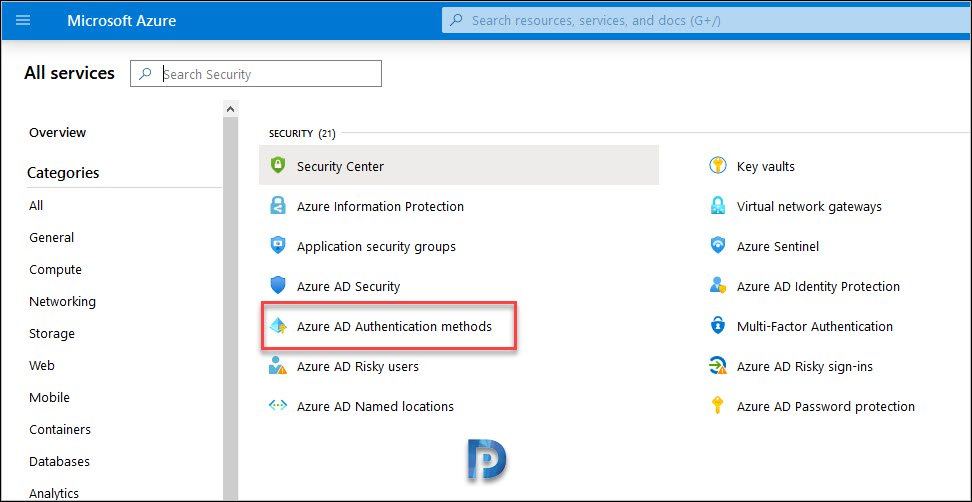The height and width of the screenshot is (502, 972).
Task: Focus the Search Security input field
Action: (256, 74)
